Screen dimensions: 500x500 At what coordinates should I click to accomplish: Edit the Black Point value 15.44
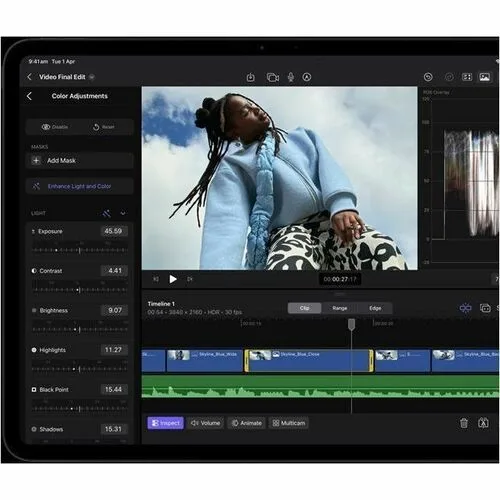pyautogui.click(x=114, y=389)
